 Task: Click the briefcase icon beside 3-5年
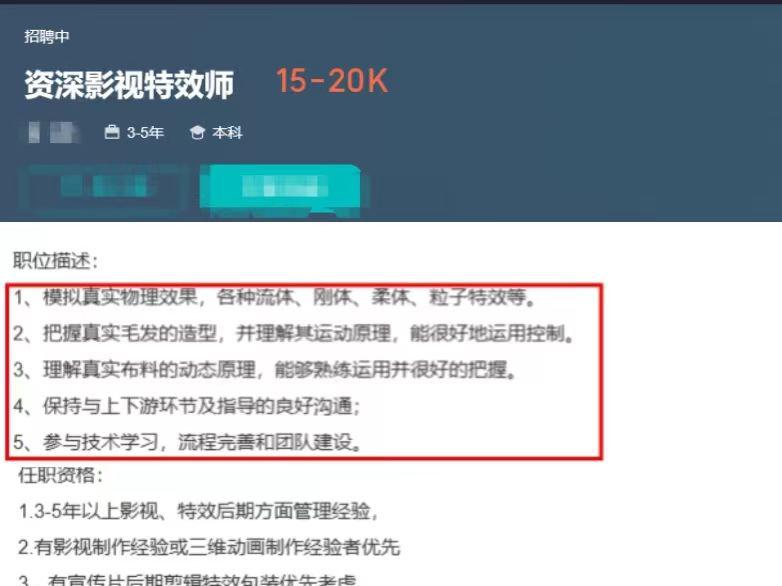coord(112,132)
